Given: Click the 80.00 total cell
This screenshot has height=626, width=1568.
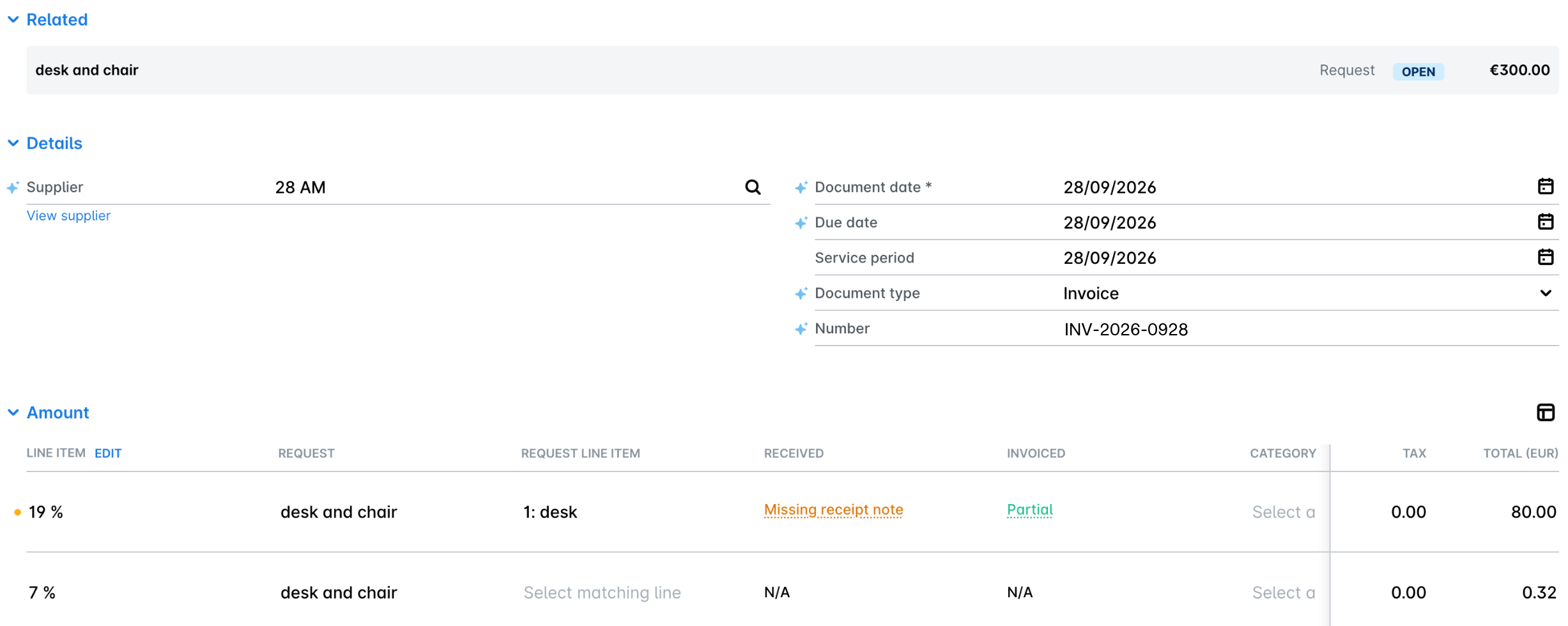Looking at the screenshot, I should click(x=1533, y=512).
